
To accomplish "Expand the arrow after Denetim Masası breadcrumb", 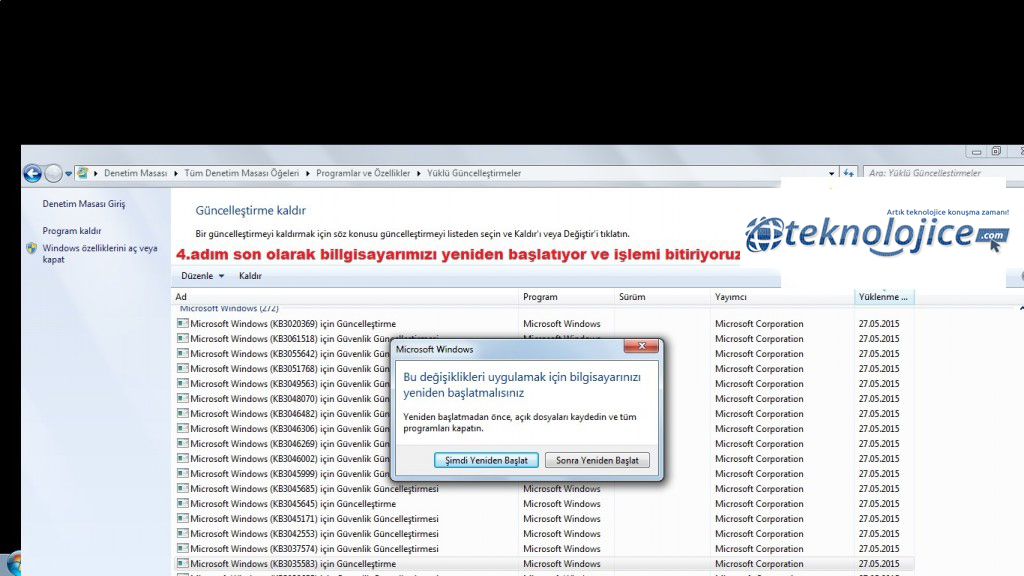I will 176,173.
